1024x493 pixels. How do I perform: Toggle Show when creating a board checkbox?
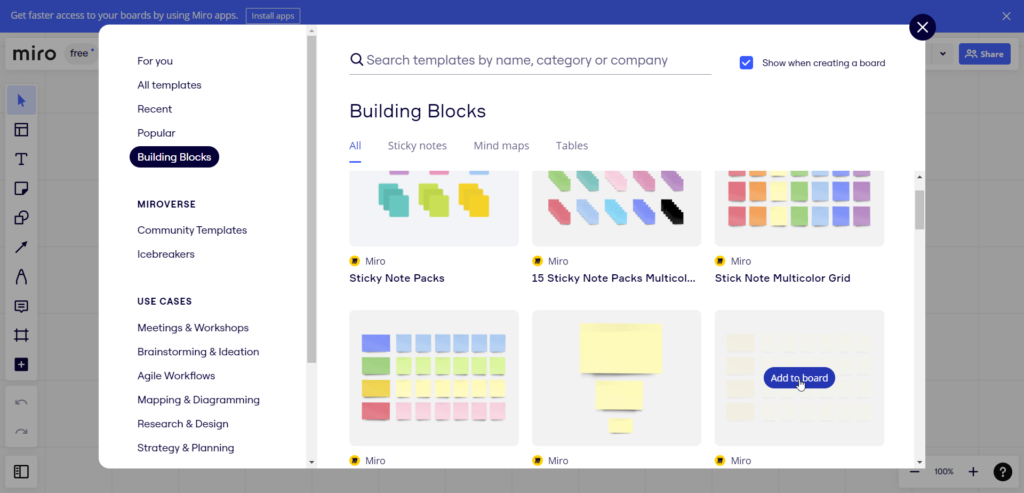[746, 63]
